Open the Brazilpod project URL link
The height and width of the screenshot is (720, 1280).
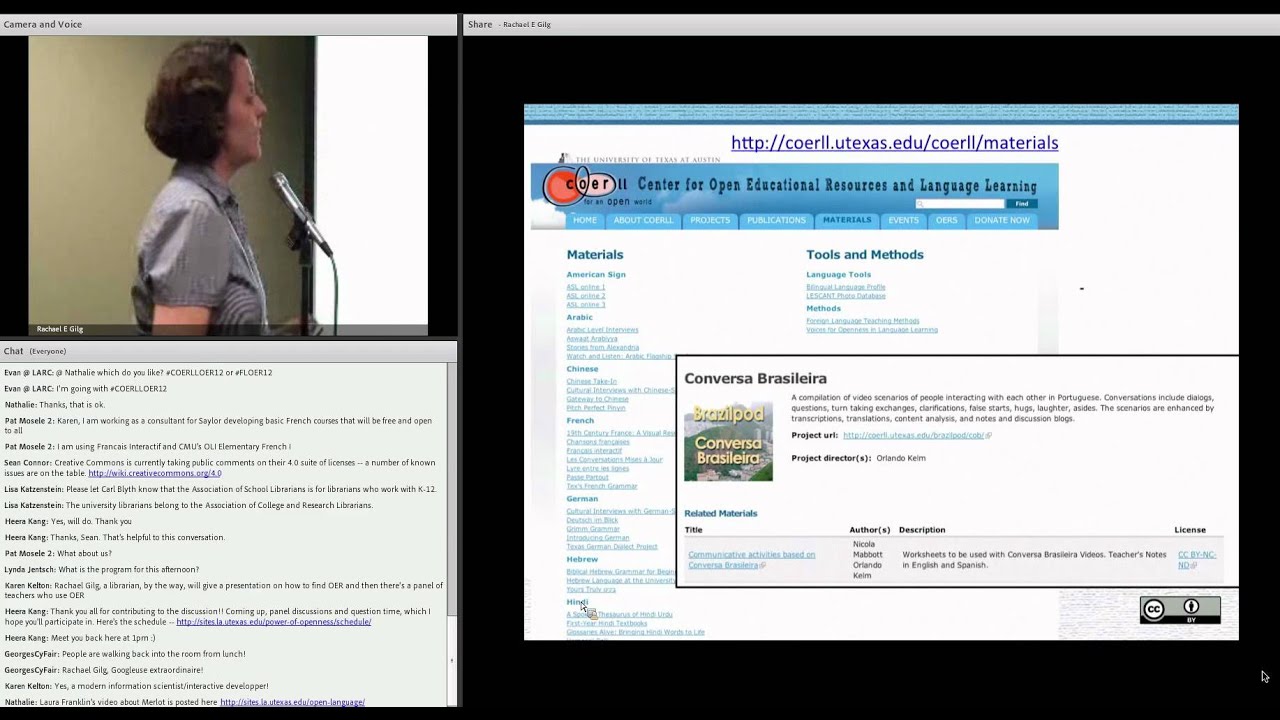coord(915,435)
